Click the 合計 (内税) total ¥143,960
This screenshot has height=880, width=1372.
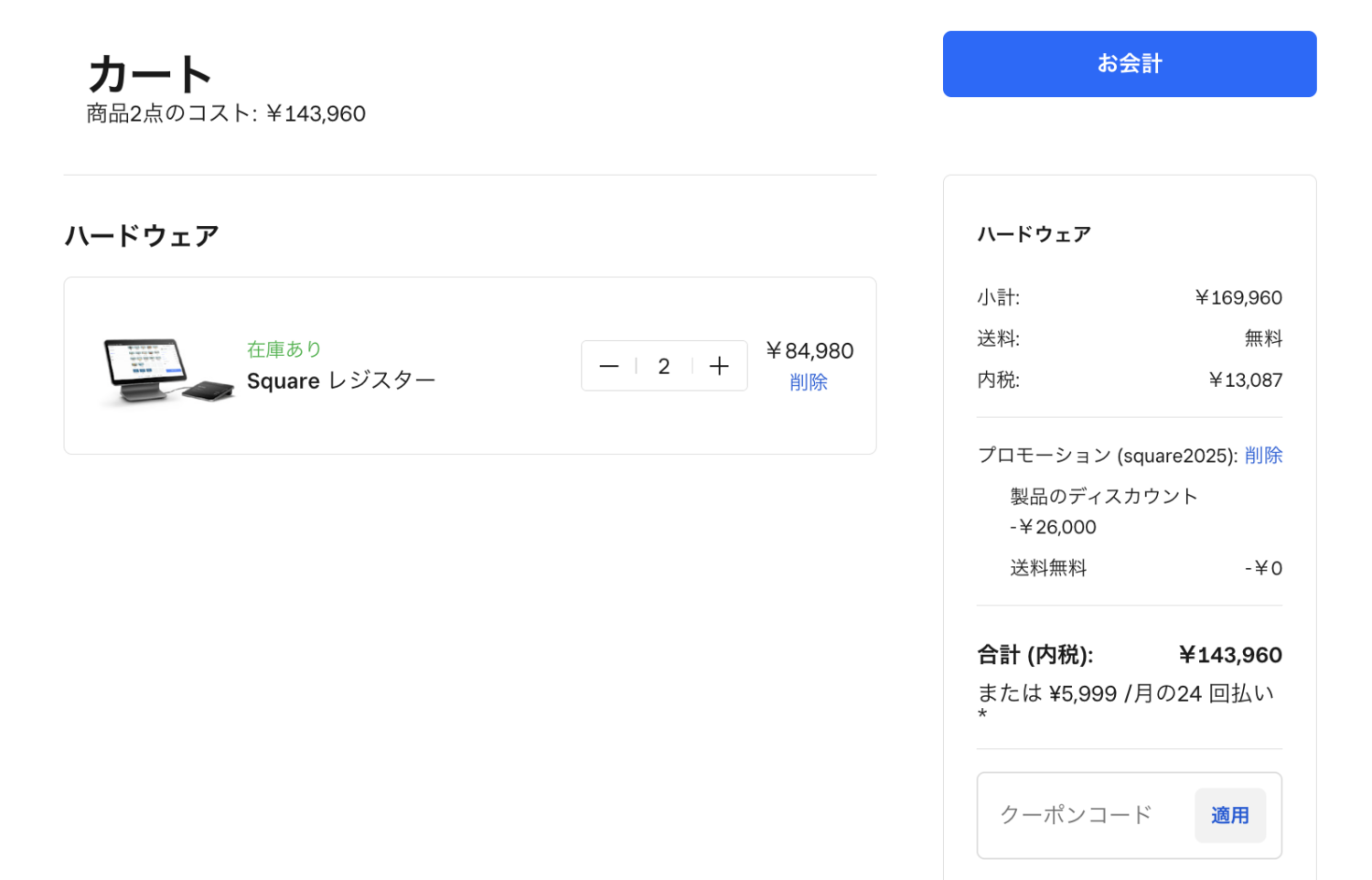pyautogui.click(x=1229, y=655)
